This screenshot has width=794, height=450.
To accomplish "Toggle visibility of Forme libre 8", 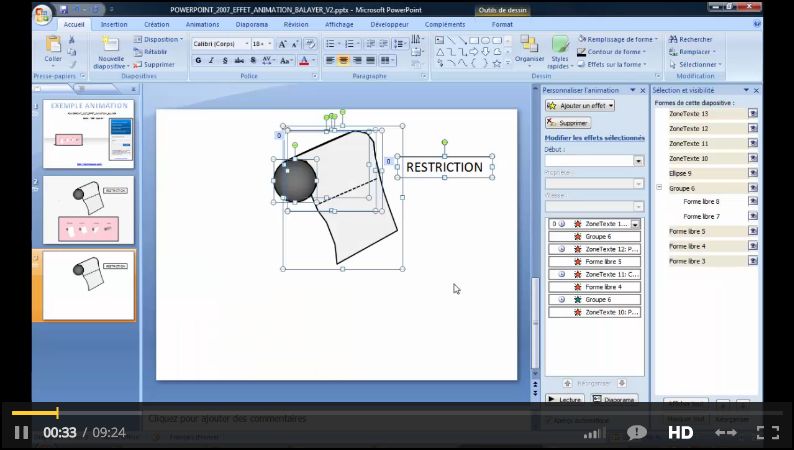I will [x=753, y=201].
